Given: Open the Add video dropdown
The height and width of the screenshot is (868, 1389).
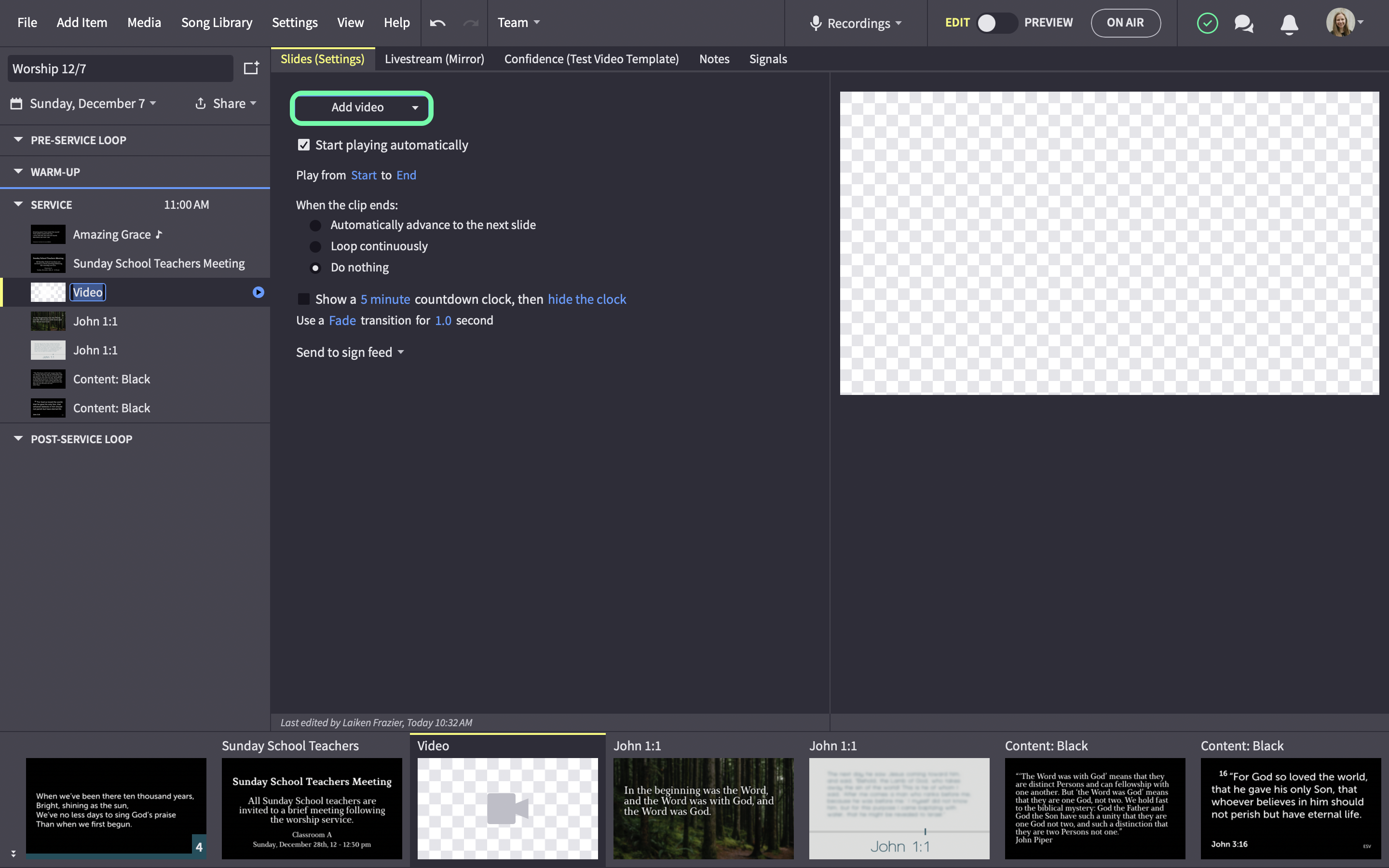Looking at the screenshot, I should pyautogui.click(x=362, y=108).
